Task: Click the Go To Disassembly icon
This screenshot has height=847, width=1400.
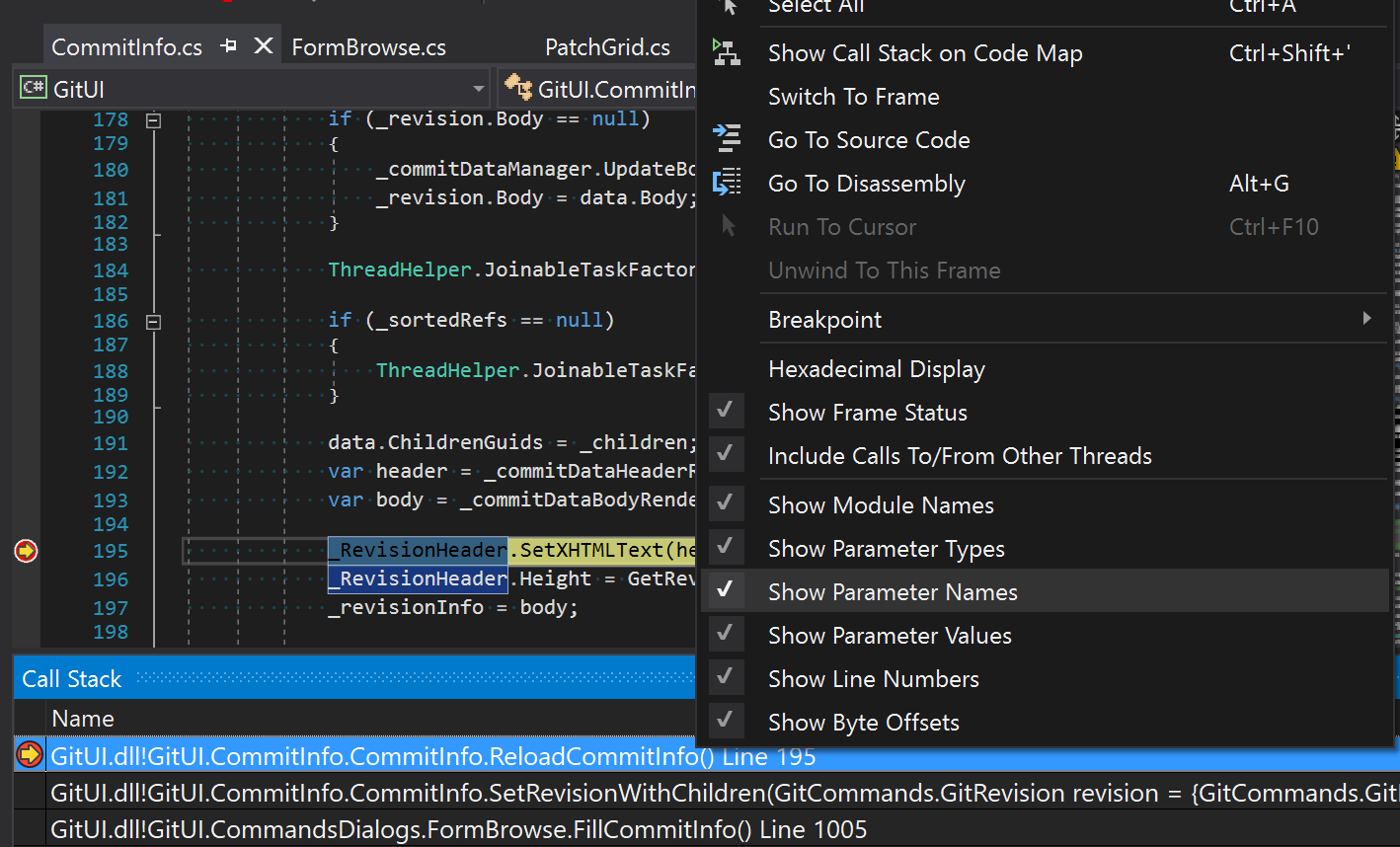Action: pos(728,183)
